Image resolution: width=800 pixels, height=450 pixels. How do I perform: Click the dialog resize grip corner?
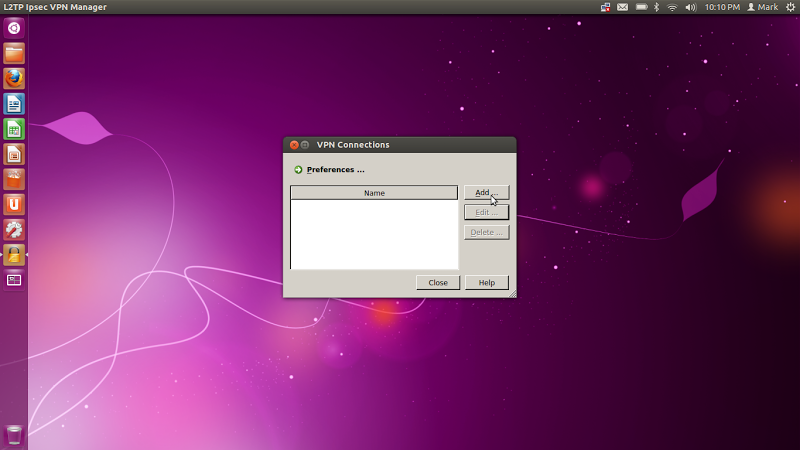tap(512, 293)
